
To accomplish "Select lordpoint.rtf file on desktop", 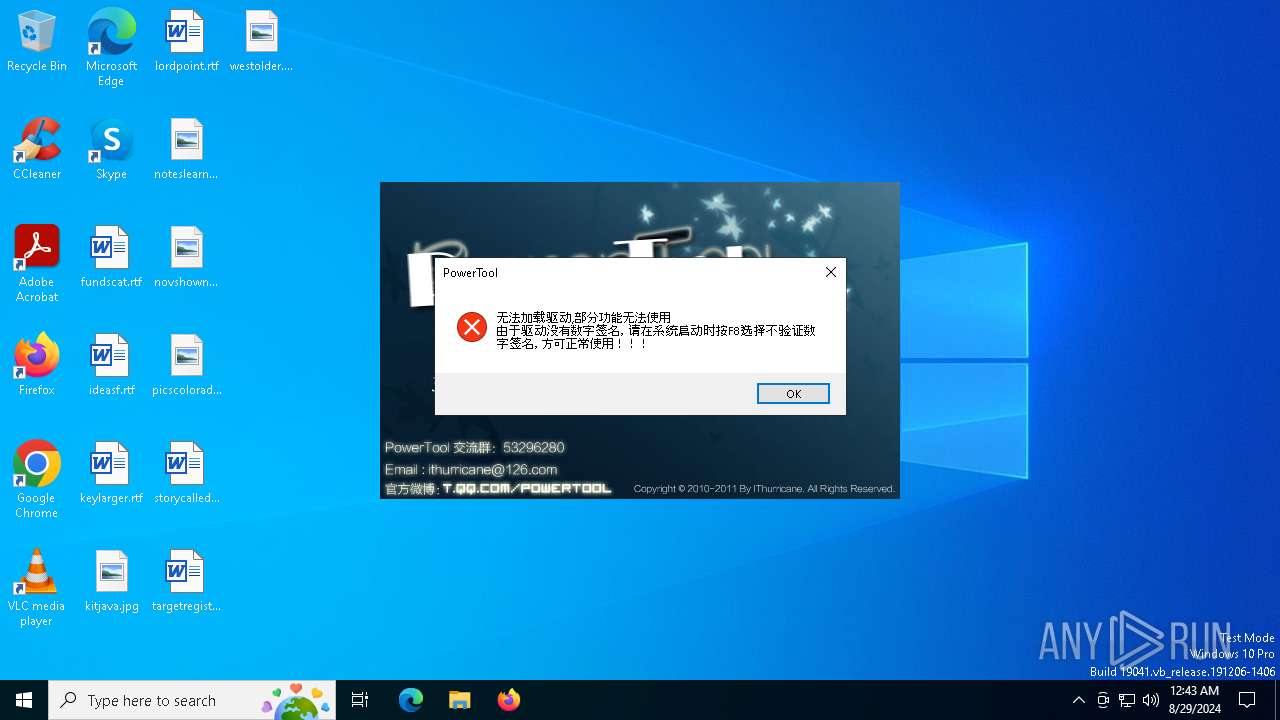I will (186, 41).
